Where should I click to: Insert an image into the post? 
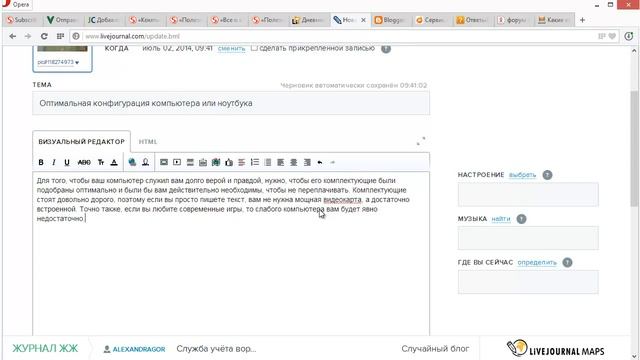pos(164,162)
